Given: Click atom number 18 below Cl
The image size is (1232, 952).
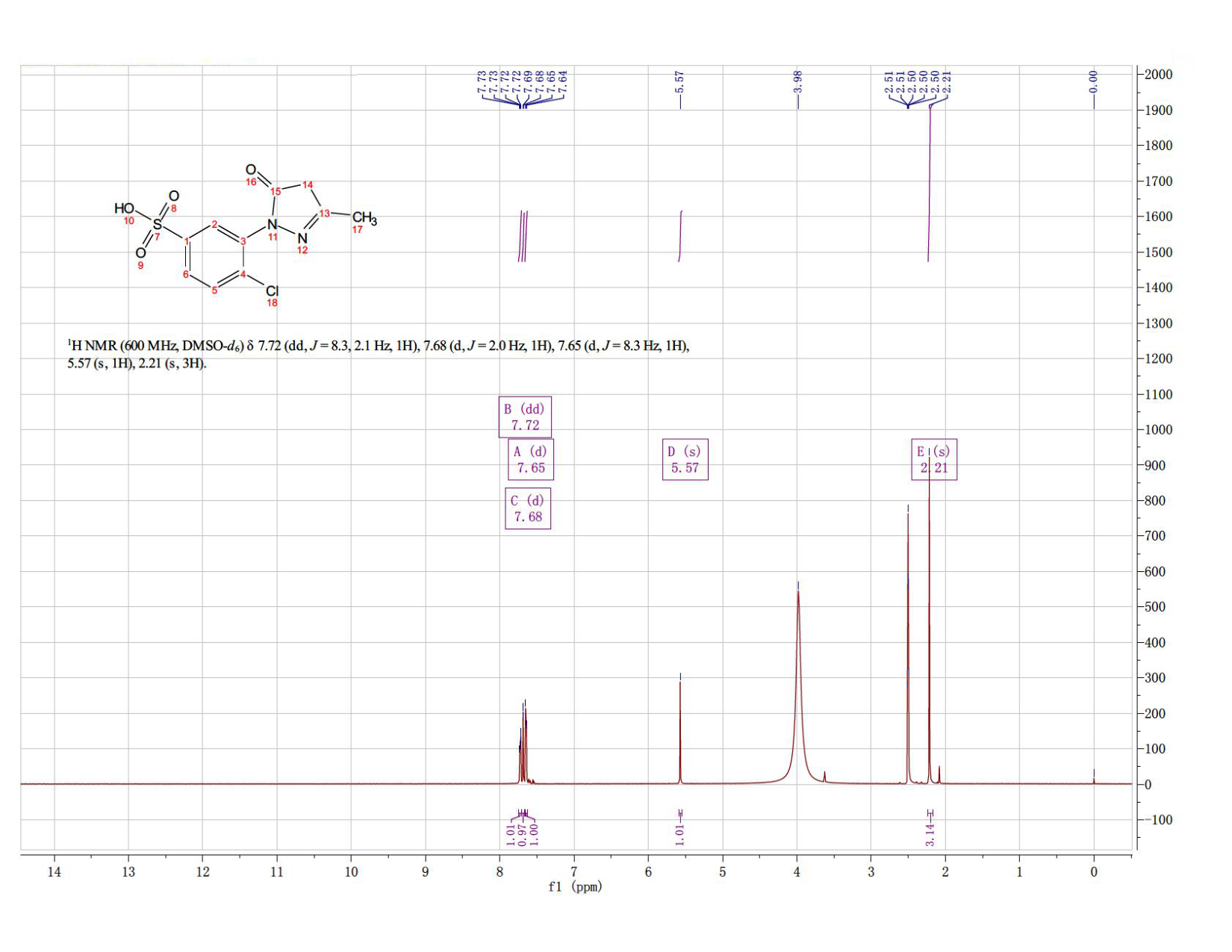Looking at the screenshot, I should click(272, 302).
